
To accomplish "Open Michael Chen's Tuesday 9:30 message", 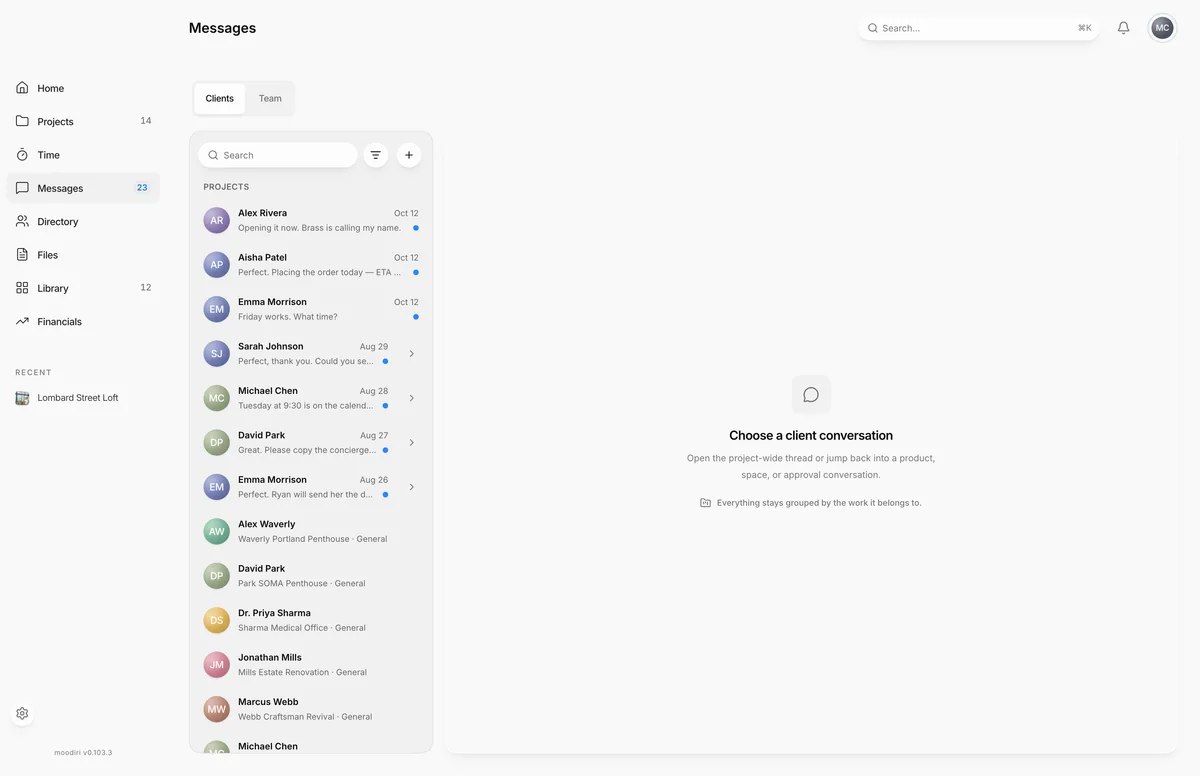I will [296, 398].
